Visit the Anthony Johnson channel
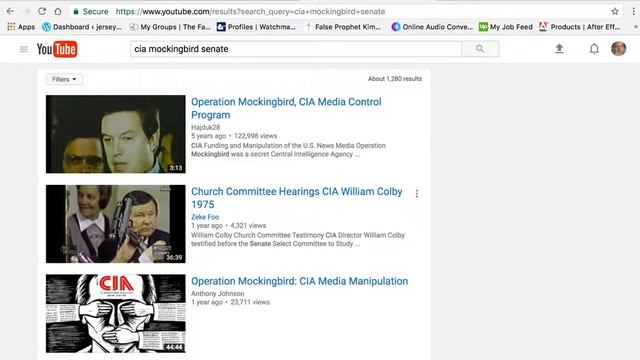Screen dimensions: 640x360 [218, 293]
